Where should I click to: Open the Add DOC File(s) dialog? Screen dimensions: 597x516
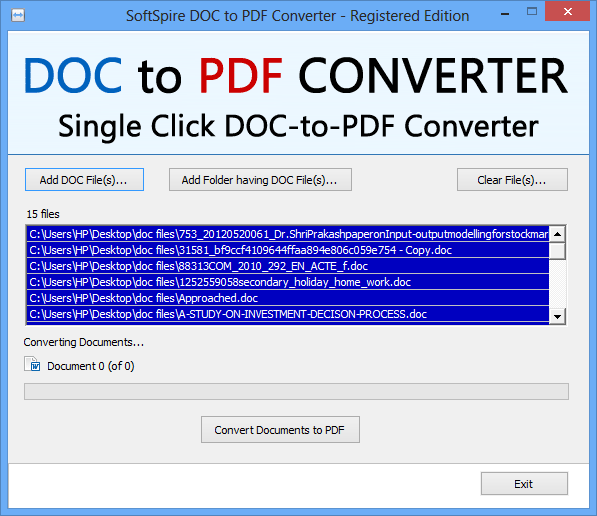point(84,179)
